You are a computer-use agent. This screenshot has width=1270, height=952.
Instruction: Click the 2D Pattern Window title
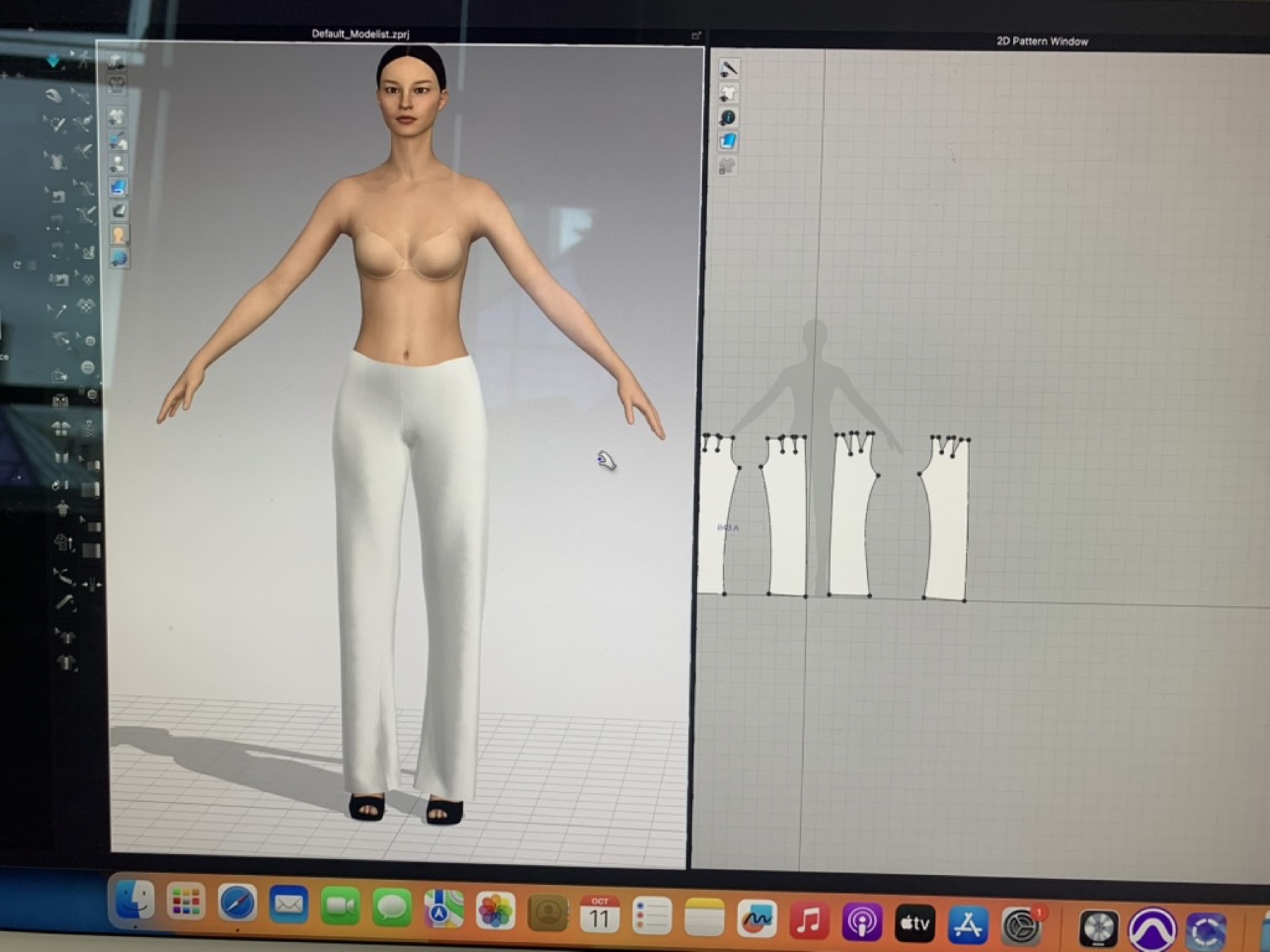pos(1042,41)
